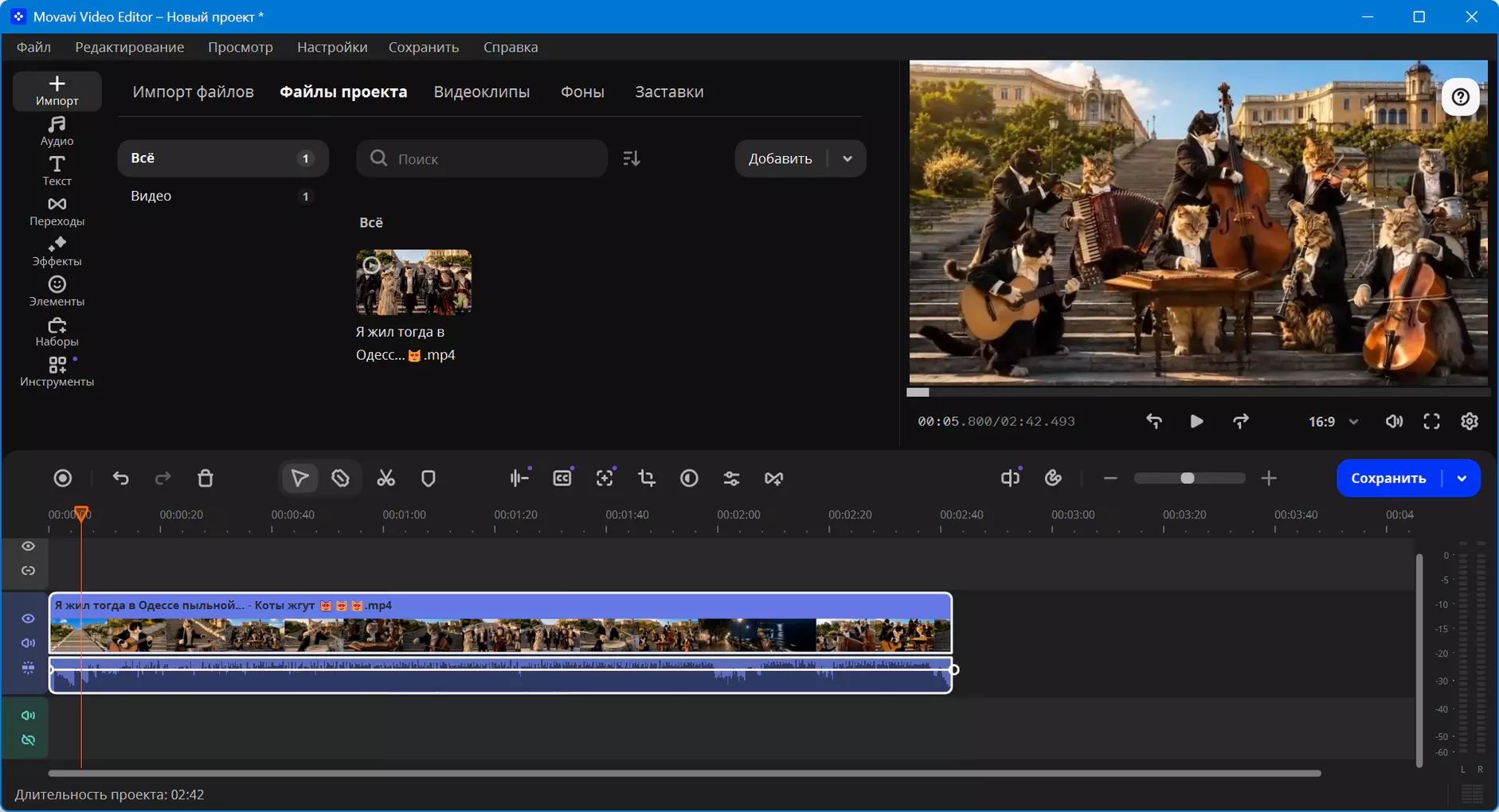Switch to the Видеоклипы tab

tap(482, 92)
